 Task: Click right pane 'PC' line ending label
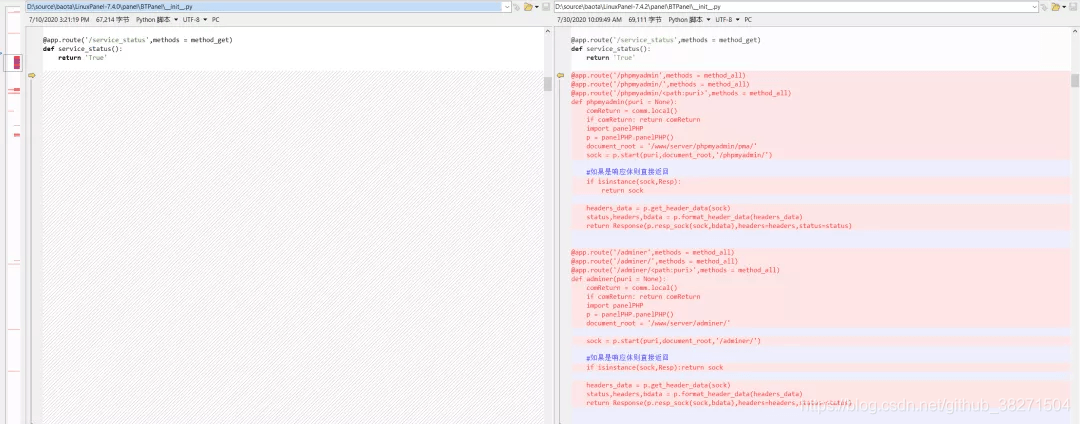point(748,20)
